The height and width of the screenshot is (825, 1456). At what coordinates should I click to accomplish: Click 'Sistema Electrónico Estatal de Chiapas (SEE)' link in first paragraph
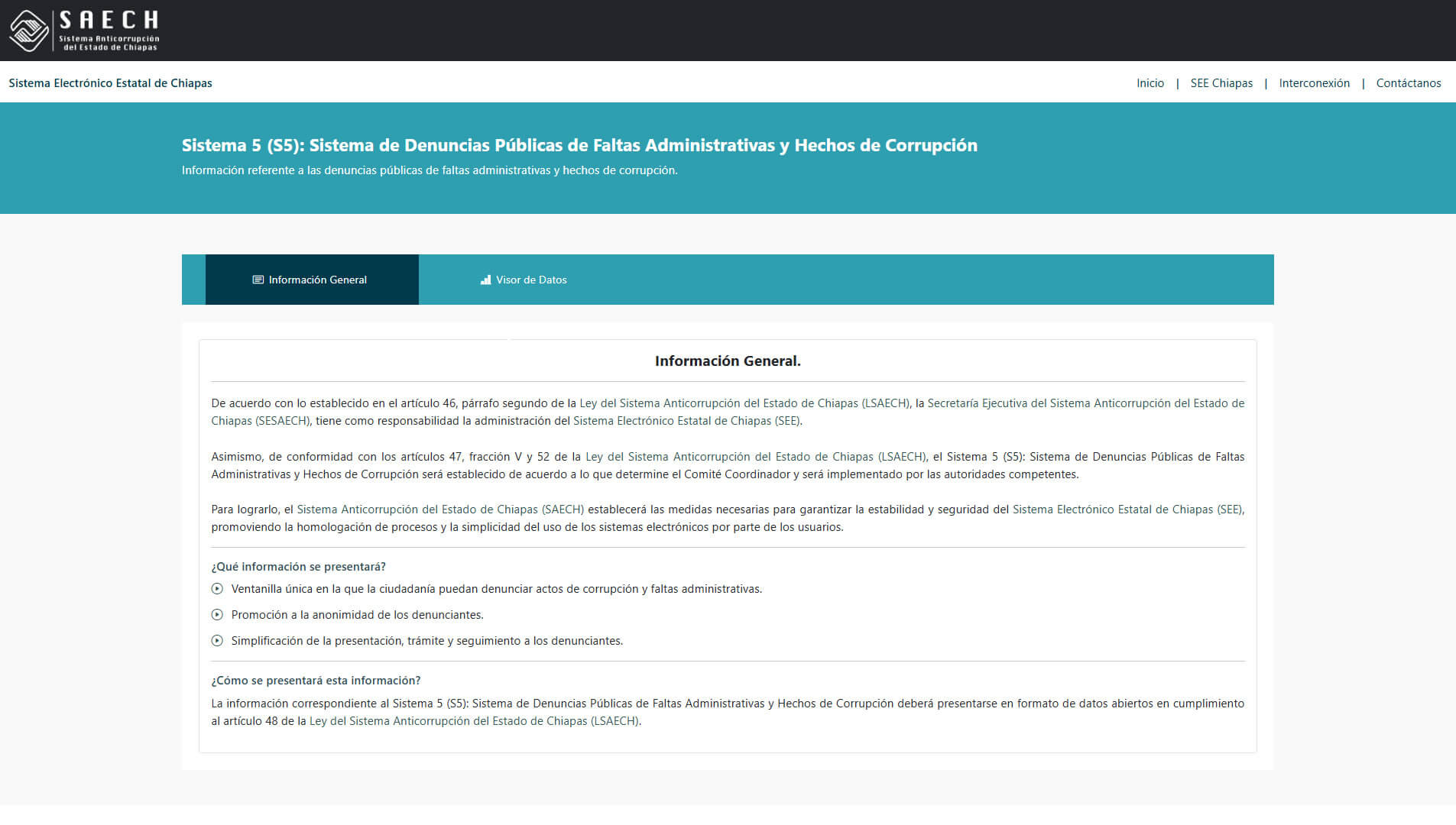686,421
